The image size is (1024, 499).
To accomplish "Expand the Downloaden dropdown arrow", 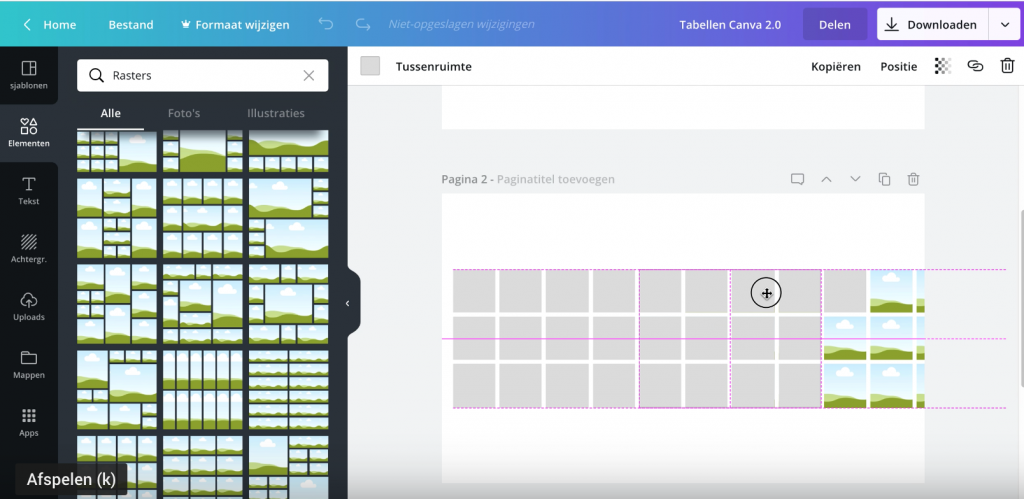I will 1004,25.
